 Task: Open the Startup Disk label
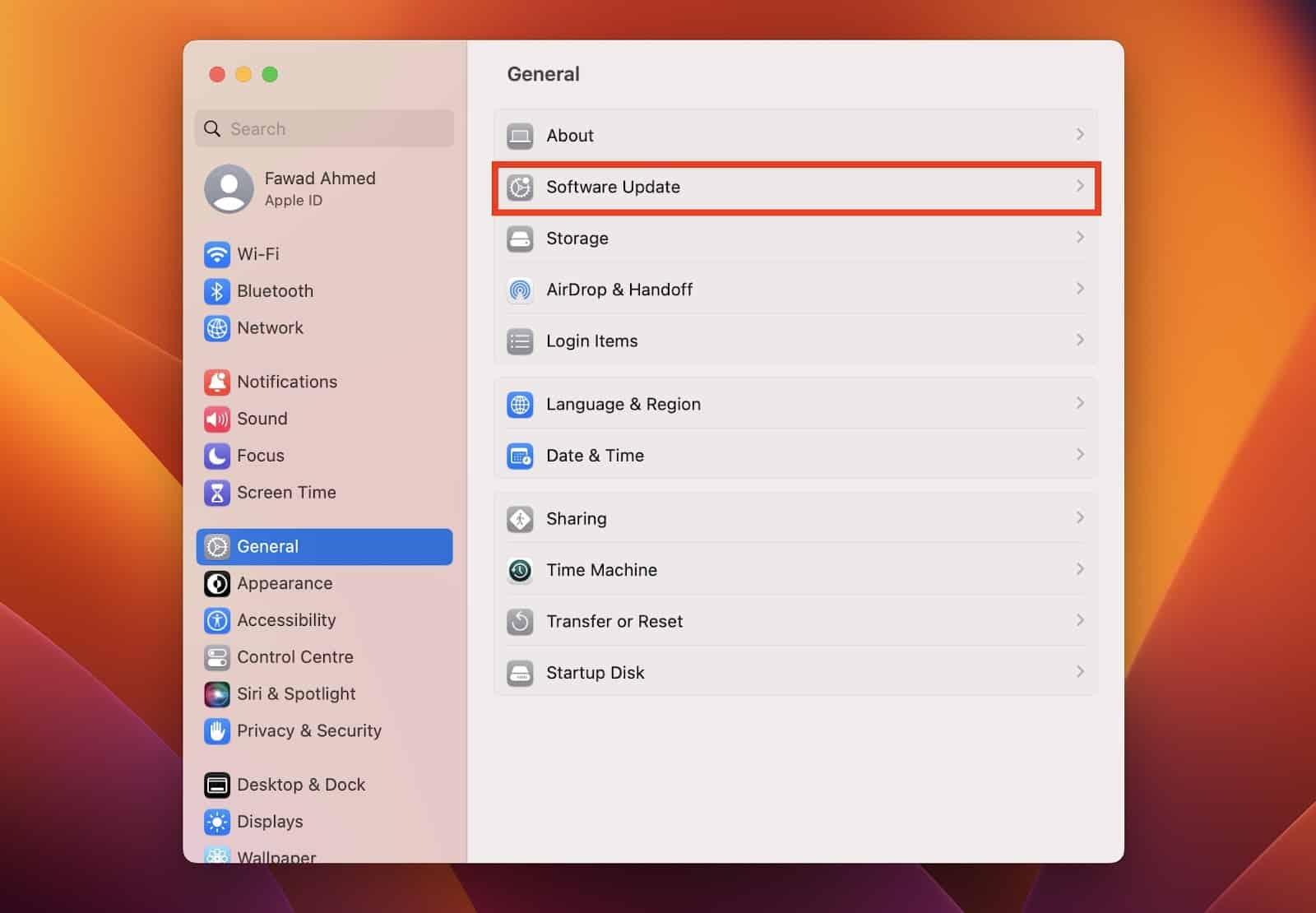(595, 673)
